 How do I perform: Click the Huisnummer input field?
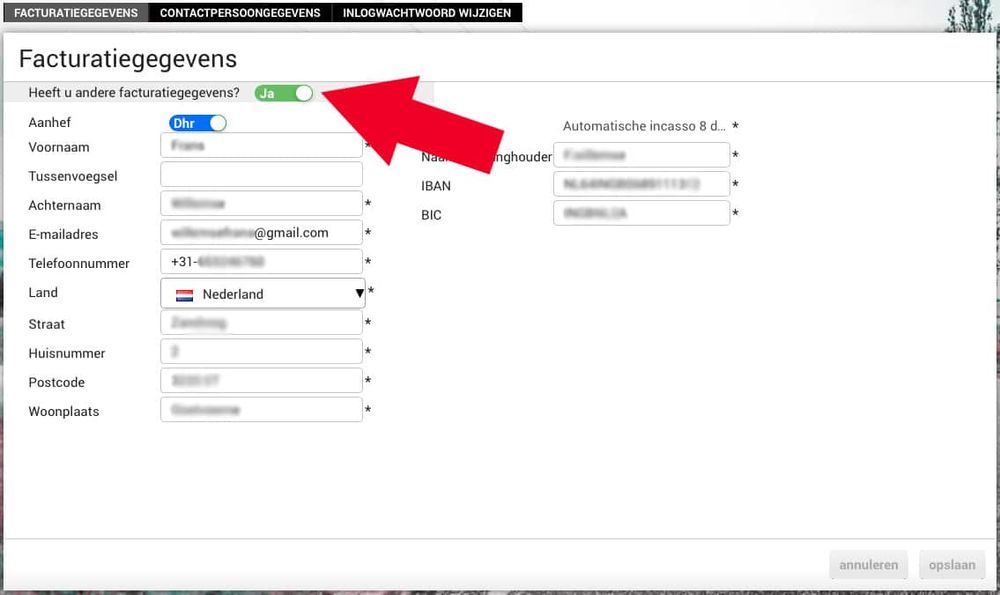click(x=261, y=351)
